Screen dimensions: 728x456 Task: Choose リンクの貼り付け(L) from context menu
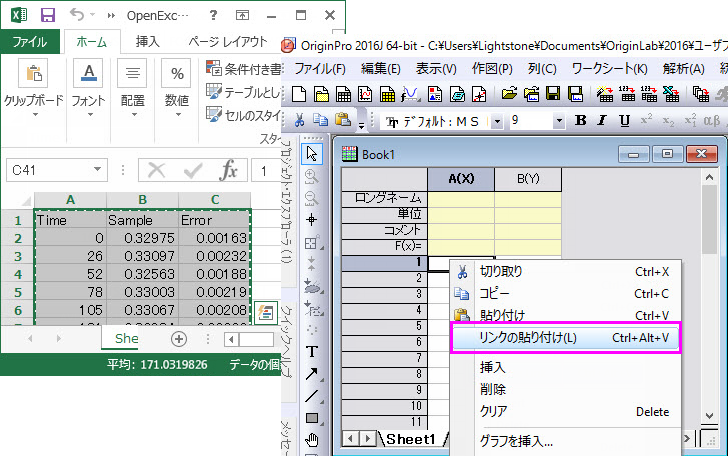click(x=565, y=338)
